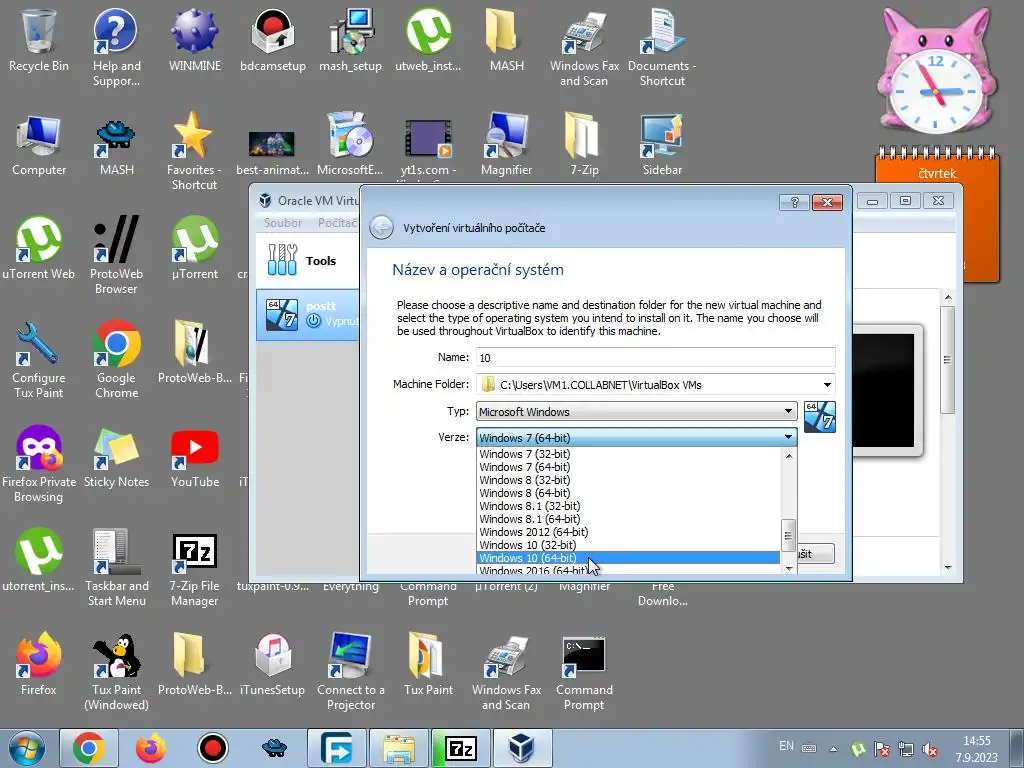Launch ProtoWeb Browser shortcut

[116, 255]
